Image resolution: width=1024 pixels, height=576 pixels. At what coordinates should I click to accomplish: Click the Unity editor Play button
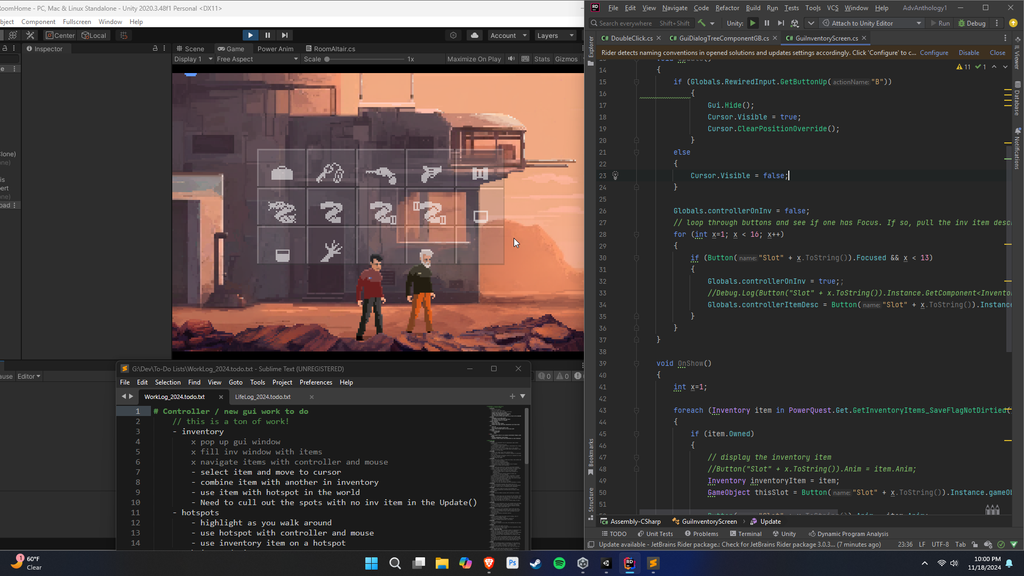click(250, 35)
